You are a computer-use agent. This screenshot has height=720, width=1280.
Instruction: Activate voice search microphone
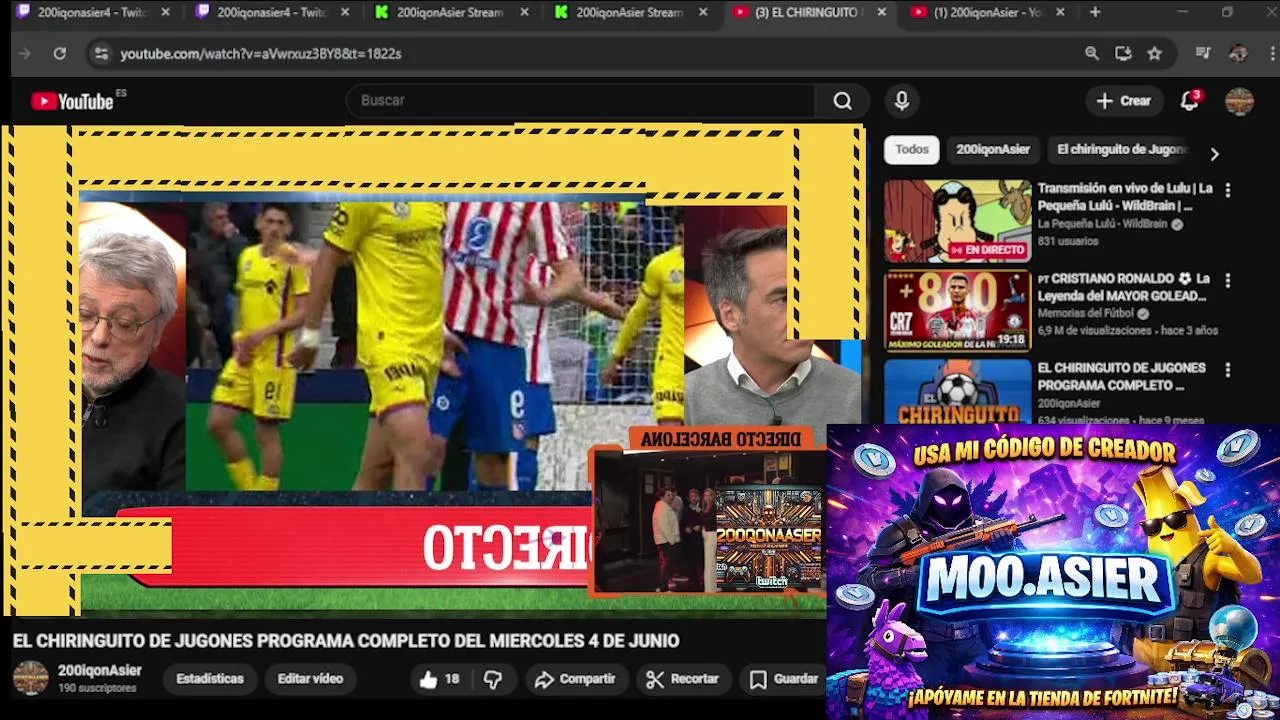(902, 100)
